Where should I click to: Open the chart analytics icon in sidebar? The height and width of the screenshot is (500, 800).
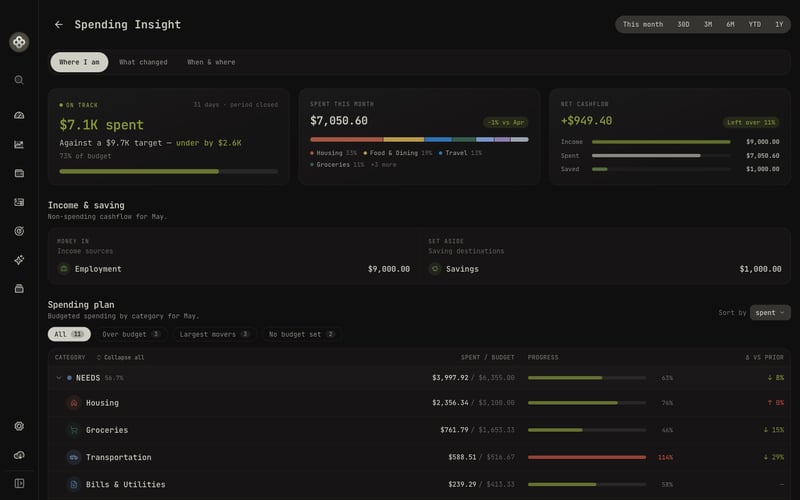pyautogui.click(x=19, y=144)
